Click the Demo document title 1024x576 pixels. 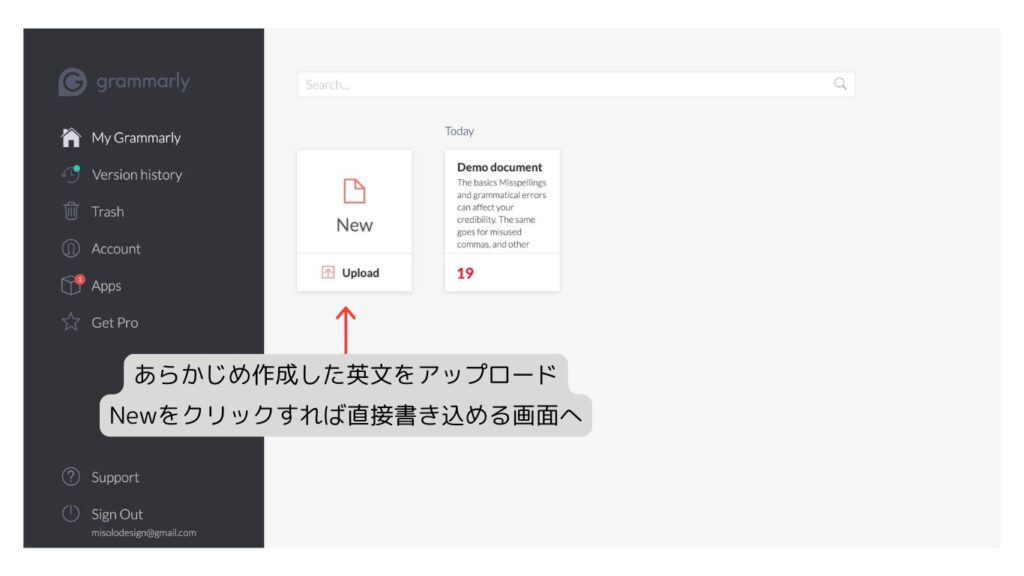(x=500, y=167)
